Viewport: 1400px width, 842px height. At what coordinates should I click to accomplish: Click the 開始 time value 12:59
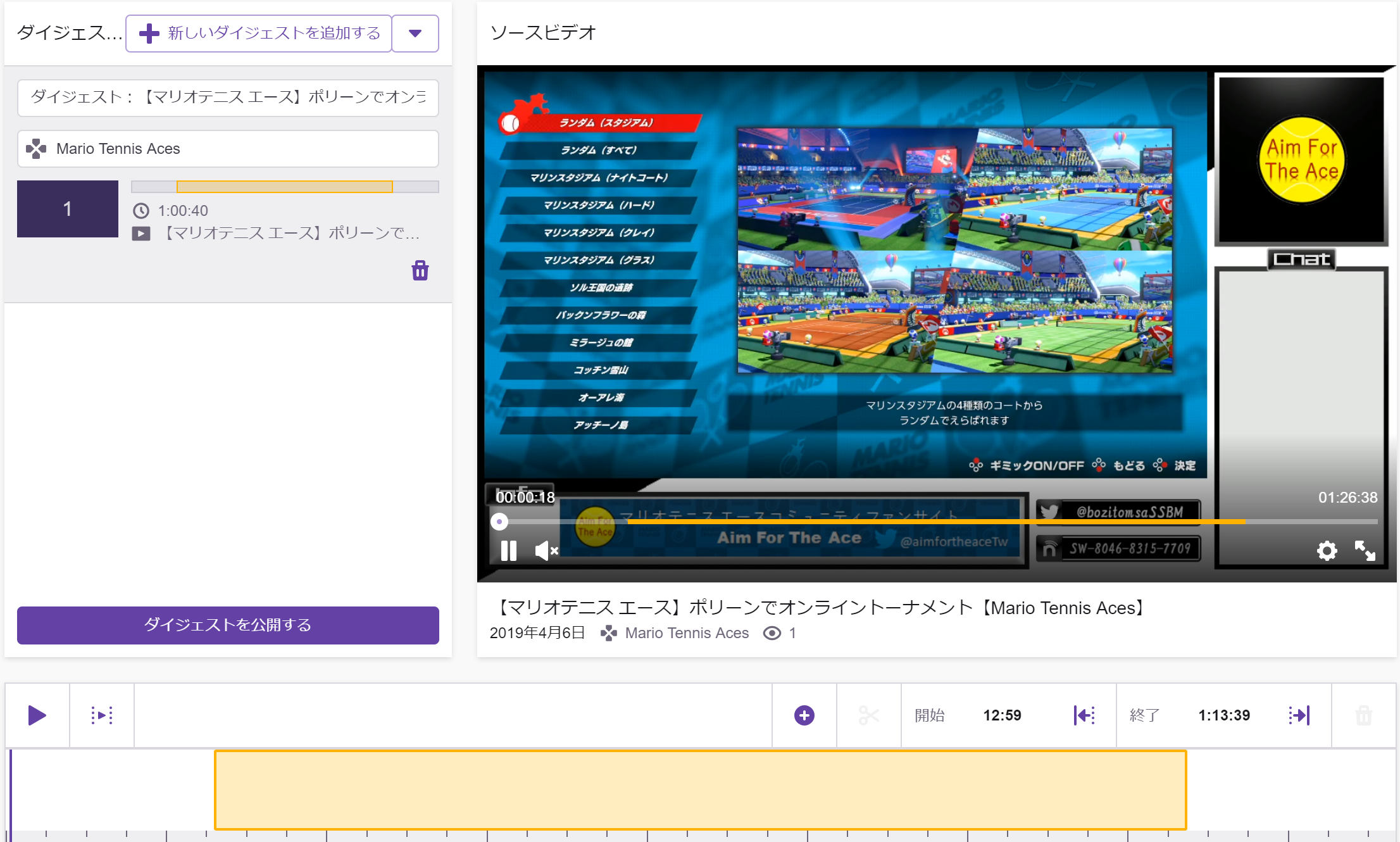[x=1002, y=715]
